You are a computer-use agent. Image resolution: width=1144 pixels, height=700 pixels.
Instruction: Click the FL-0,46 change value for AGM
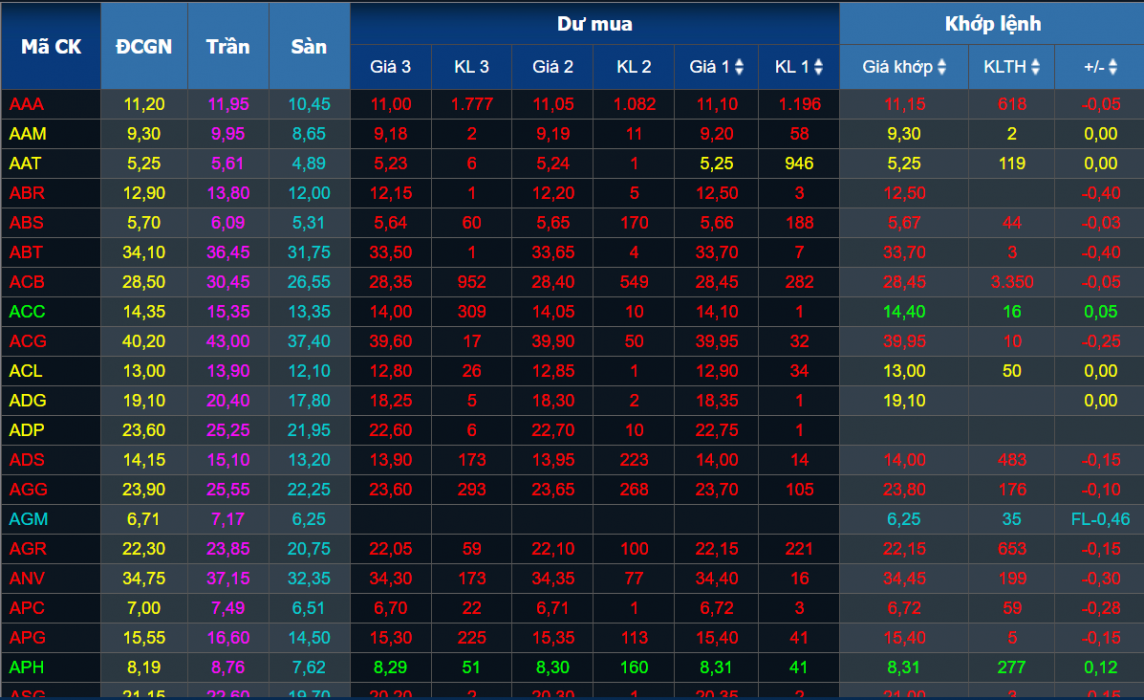tap(1100, 520)
